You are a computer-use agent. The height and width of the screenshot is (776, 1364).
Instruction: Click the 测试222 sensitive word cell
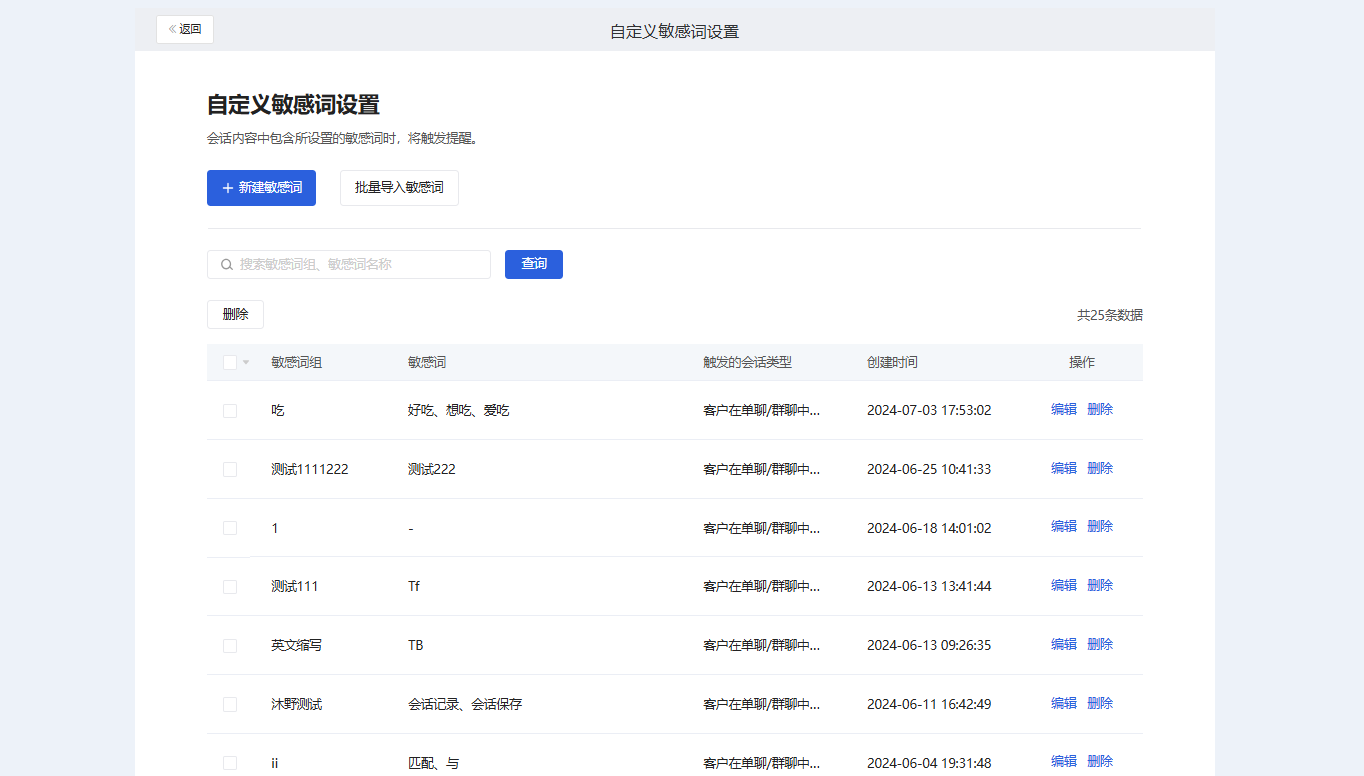tap(432, 469)
